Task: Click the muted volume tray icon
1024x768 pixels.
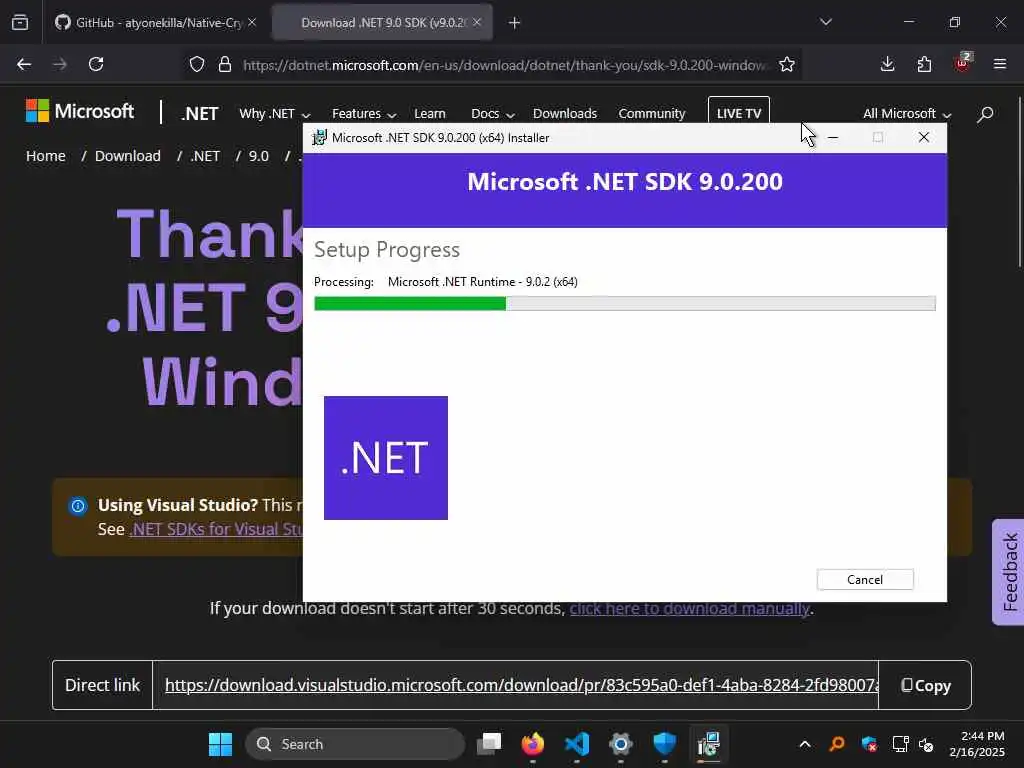Action: (x=926, y=744)
